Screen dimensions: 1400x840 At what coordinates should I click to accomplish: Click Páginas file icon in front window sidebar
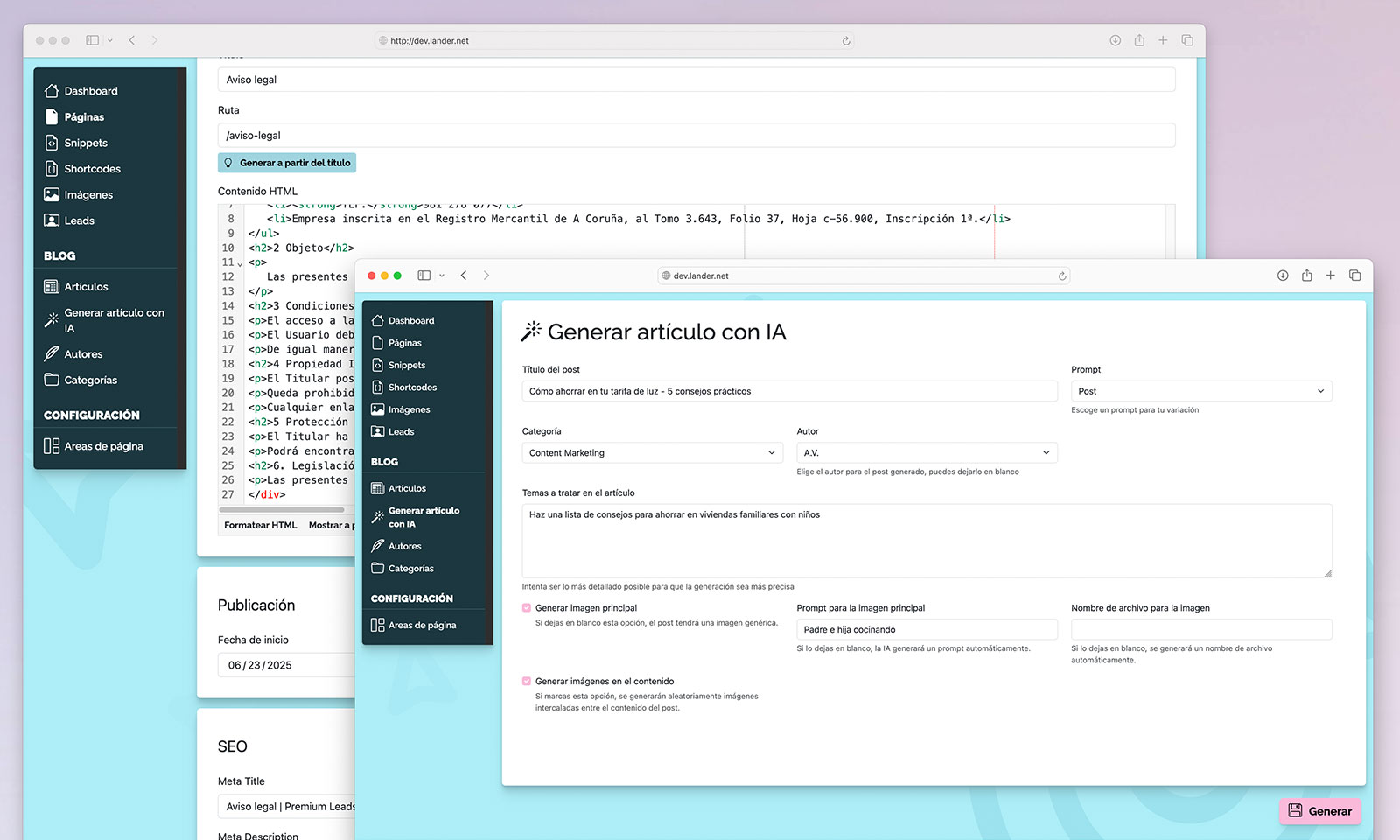coord(377,343)
